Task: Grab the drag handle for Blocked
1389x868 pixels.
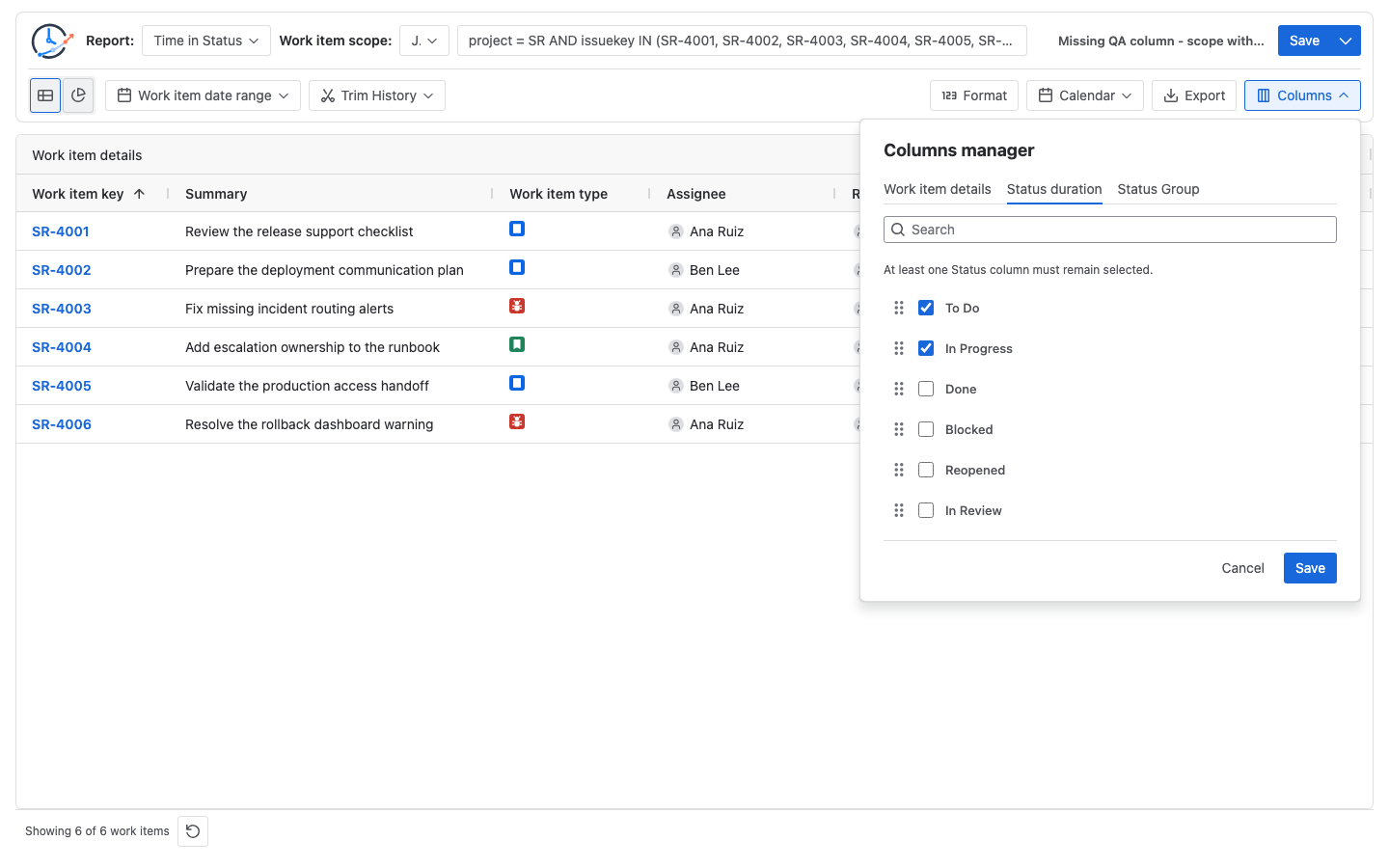Action: (899, 429)
